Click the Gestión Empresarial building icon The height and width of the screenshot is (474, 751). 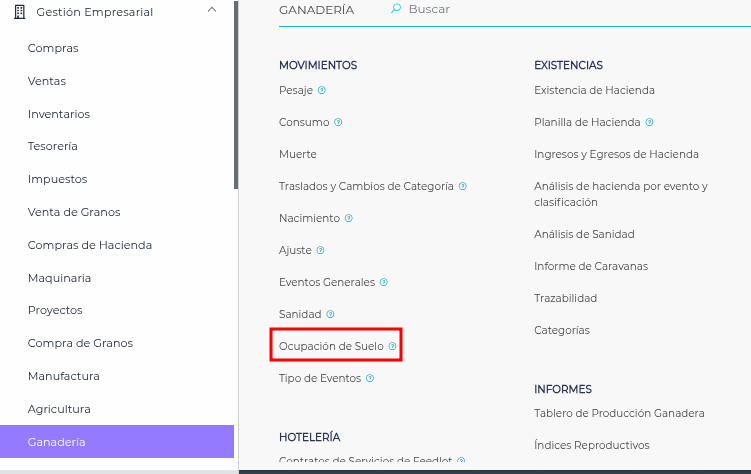18,12
